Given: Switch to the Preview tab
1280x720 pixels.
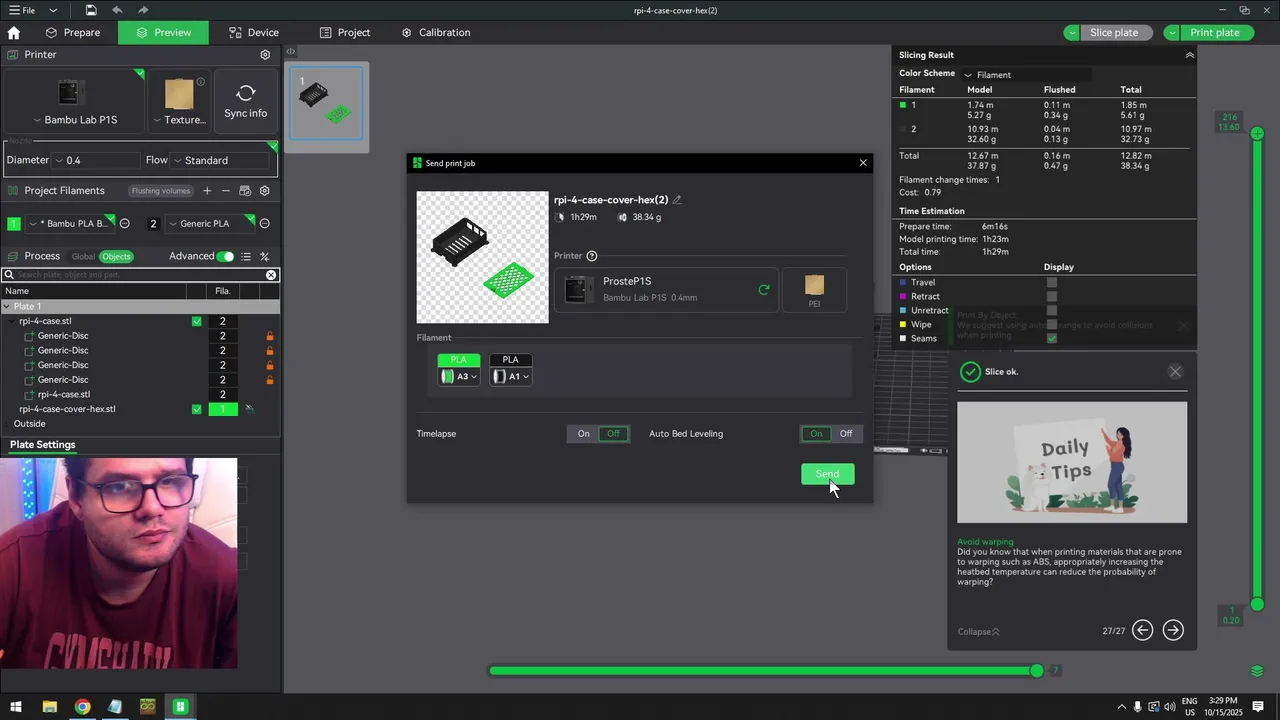Looking at the screenshot, I should point(163,33).
